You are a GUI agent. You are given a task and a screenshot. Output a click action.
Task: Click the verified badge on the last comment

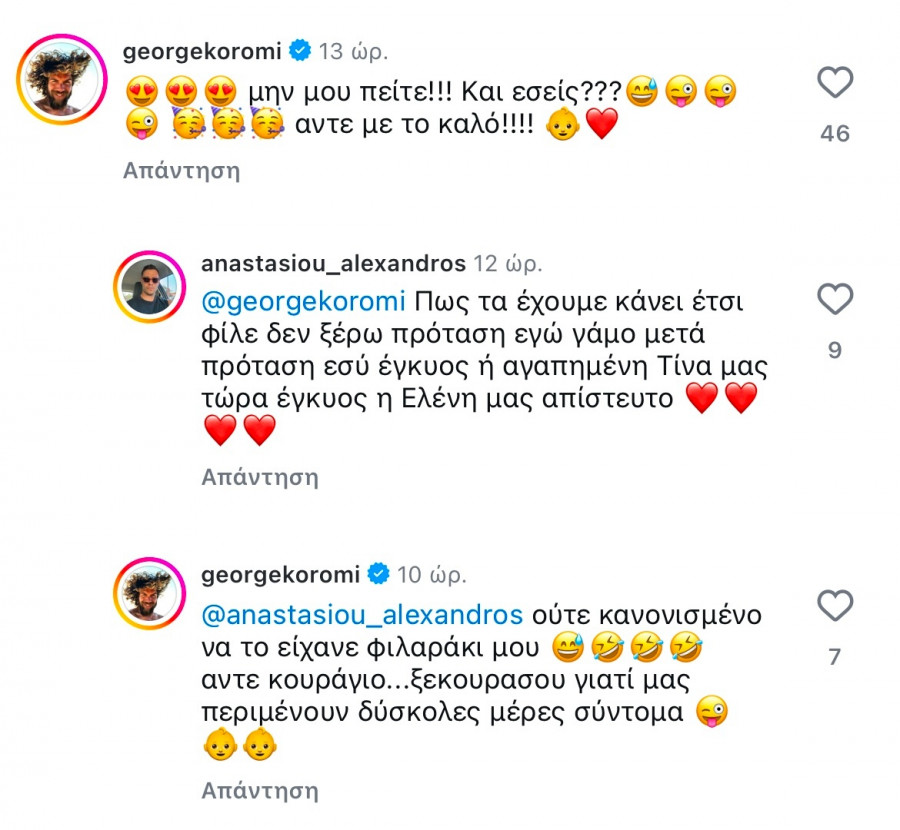coord(378,575)
